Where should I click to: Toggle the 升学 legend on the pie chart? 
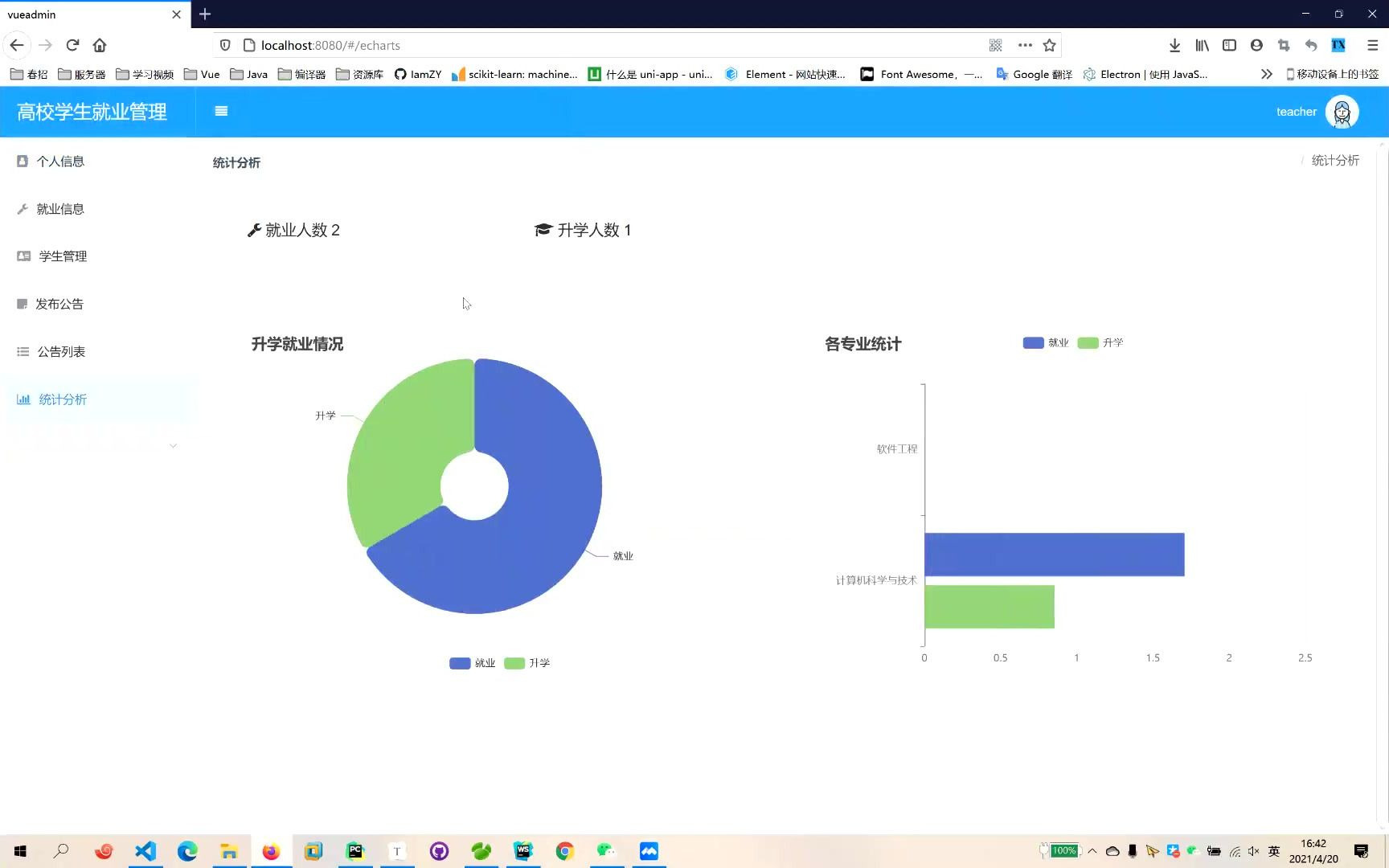click(527, 662)
